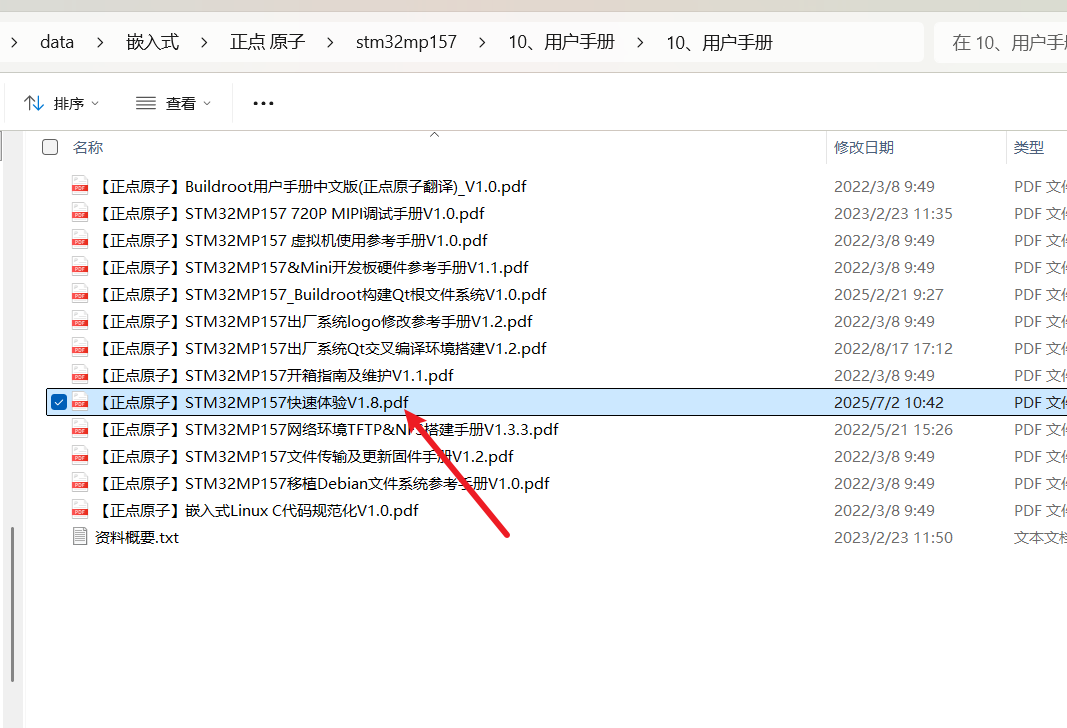
Task: Click PDF icon of Qt交叉编译环境搭建V1.2
Action: [80, 348]
